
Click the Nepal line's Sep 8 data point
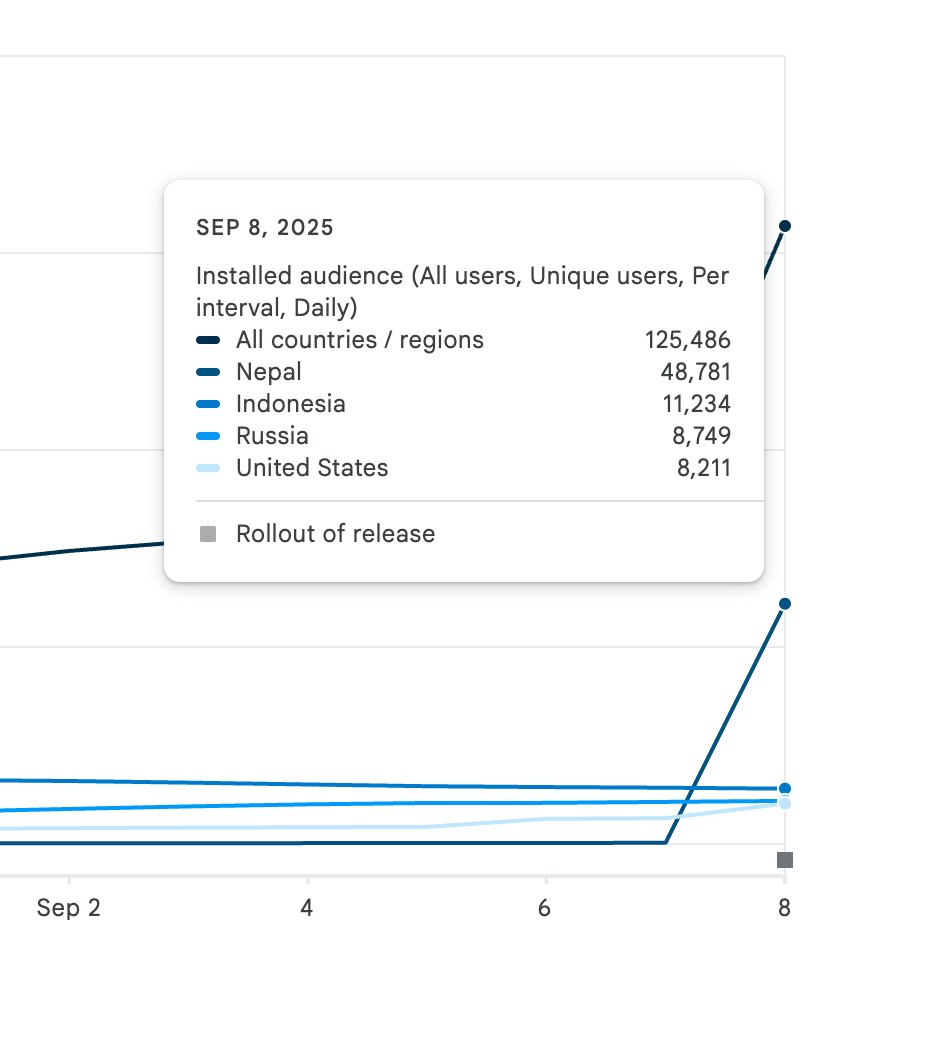785,603
